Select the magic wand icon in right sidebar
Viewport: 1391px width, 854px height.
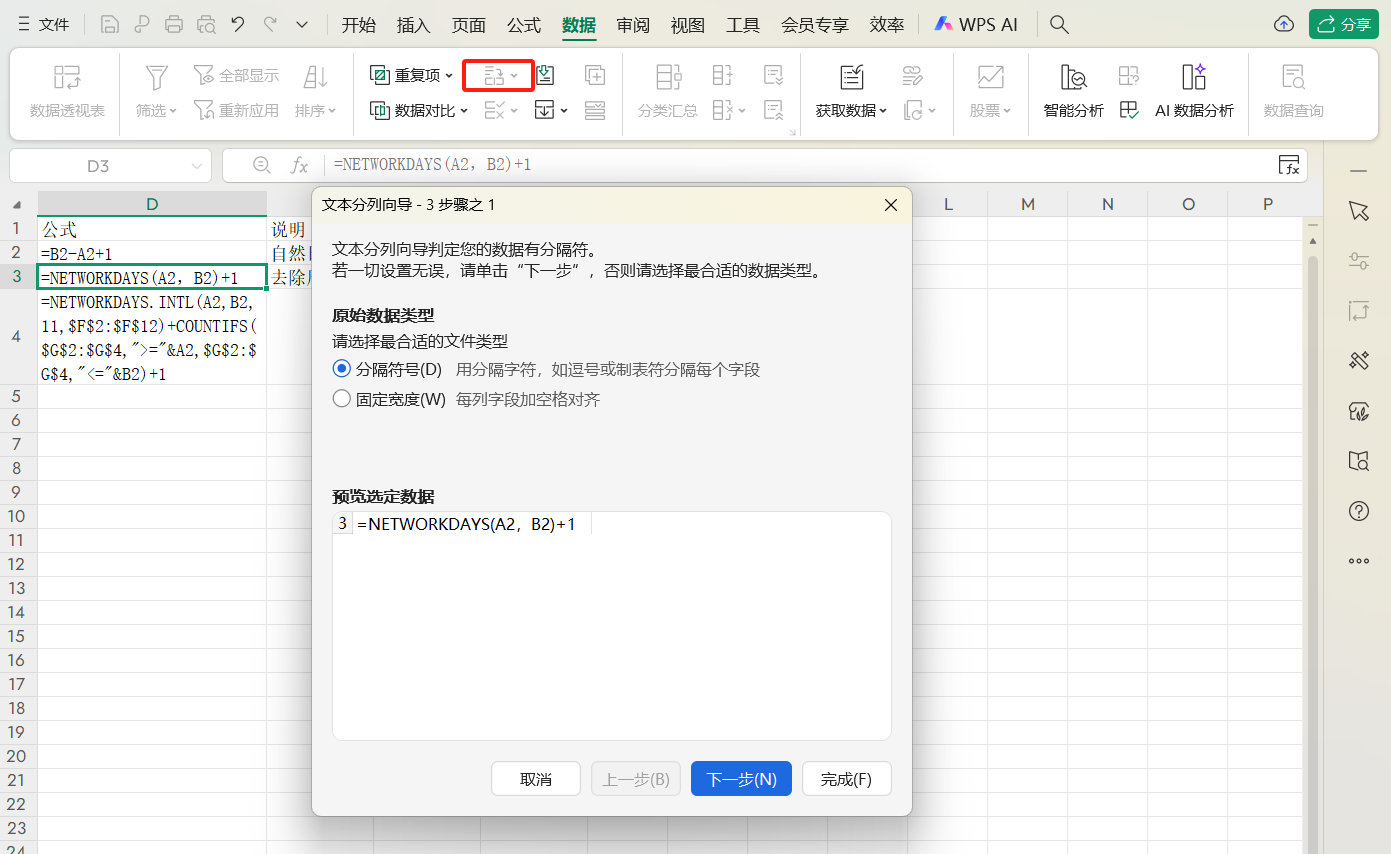pyautogui.click(x=1358, y=360)
